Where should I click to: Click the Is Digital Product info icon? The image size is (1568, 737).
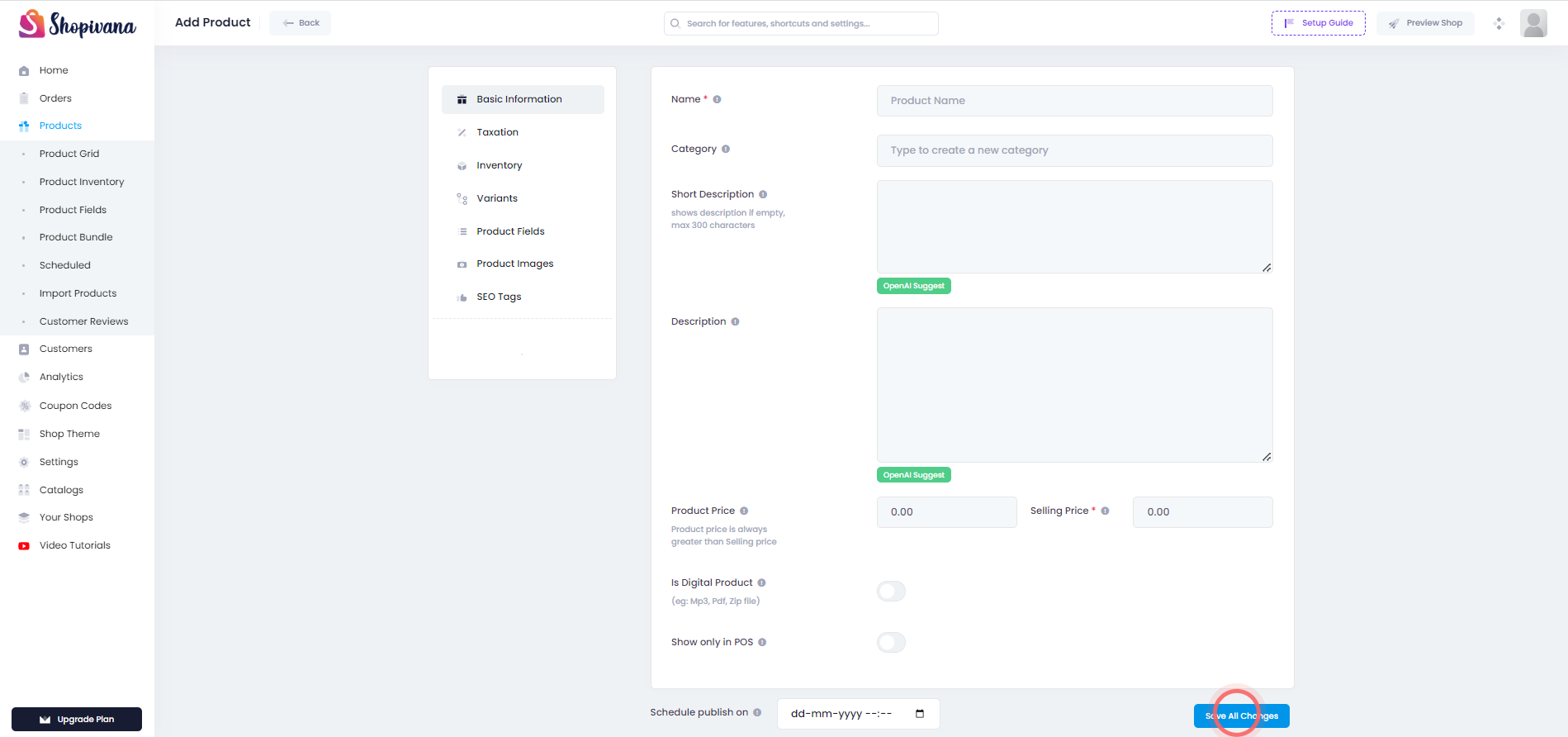[761, 583]
